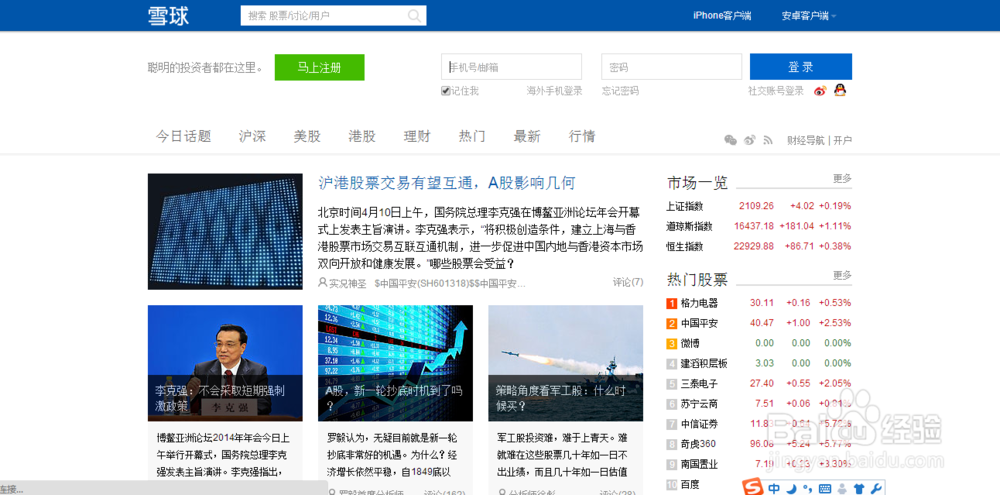This screenshot has height=495, width=1000.
Task: Click the 忘记密码 link
Action: point(621,91)
